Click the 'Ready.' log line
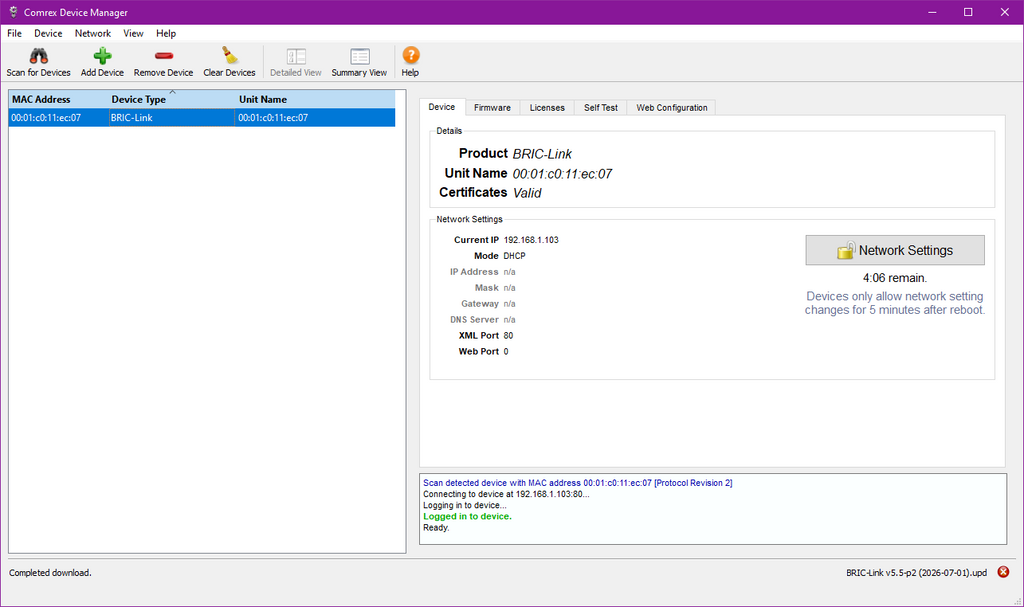The image size is (1024, 607). pos(436,527)
